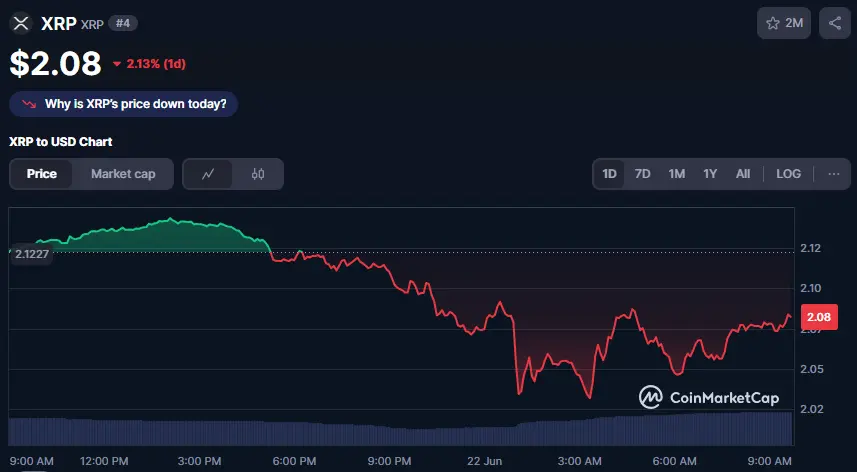Open the share icon button
The height and width of the screenshot is (472, 857).
click(x=835, y=23)
